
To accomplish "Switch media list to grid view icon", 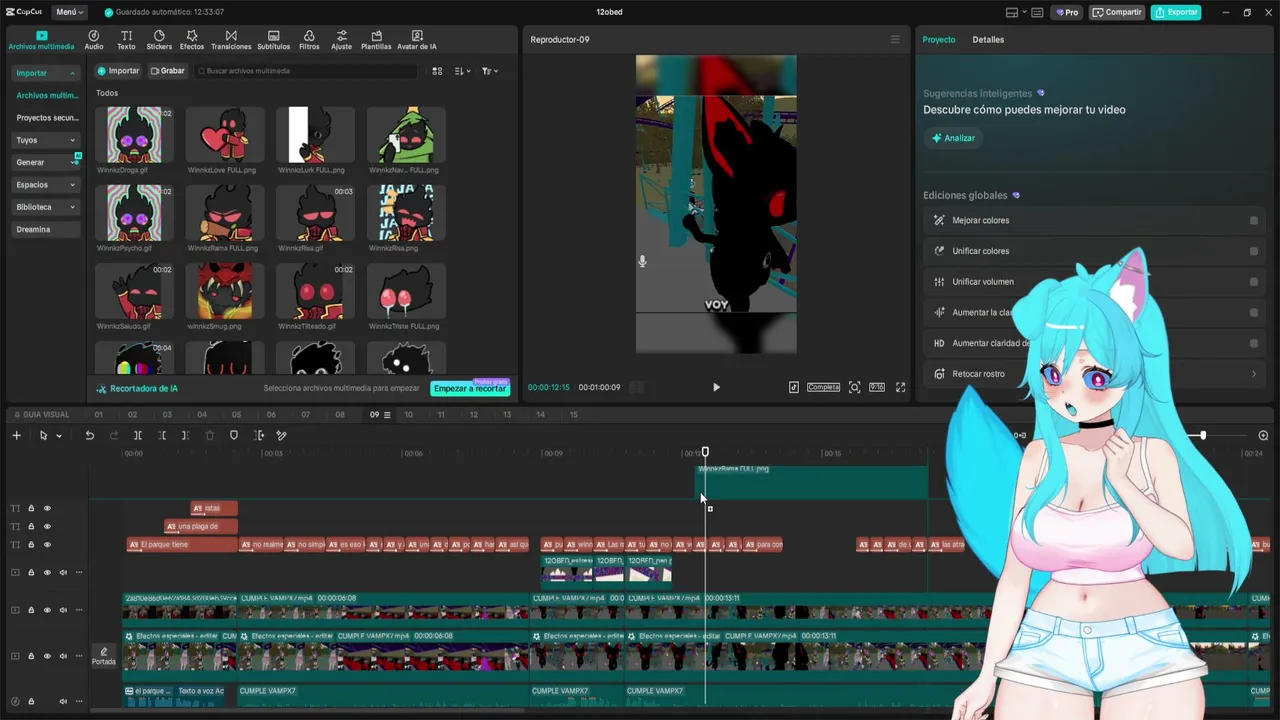I will pos(437,71).
